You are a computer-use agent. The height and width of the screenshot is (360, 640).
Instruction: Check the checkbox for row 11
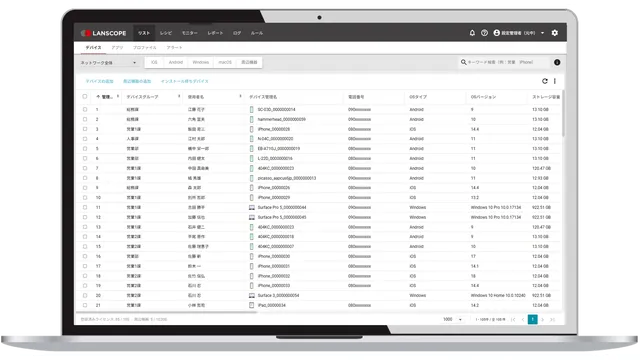[x=85, y=207]
